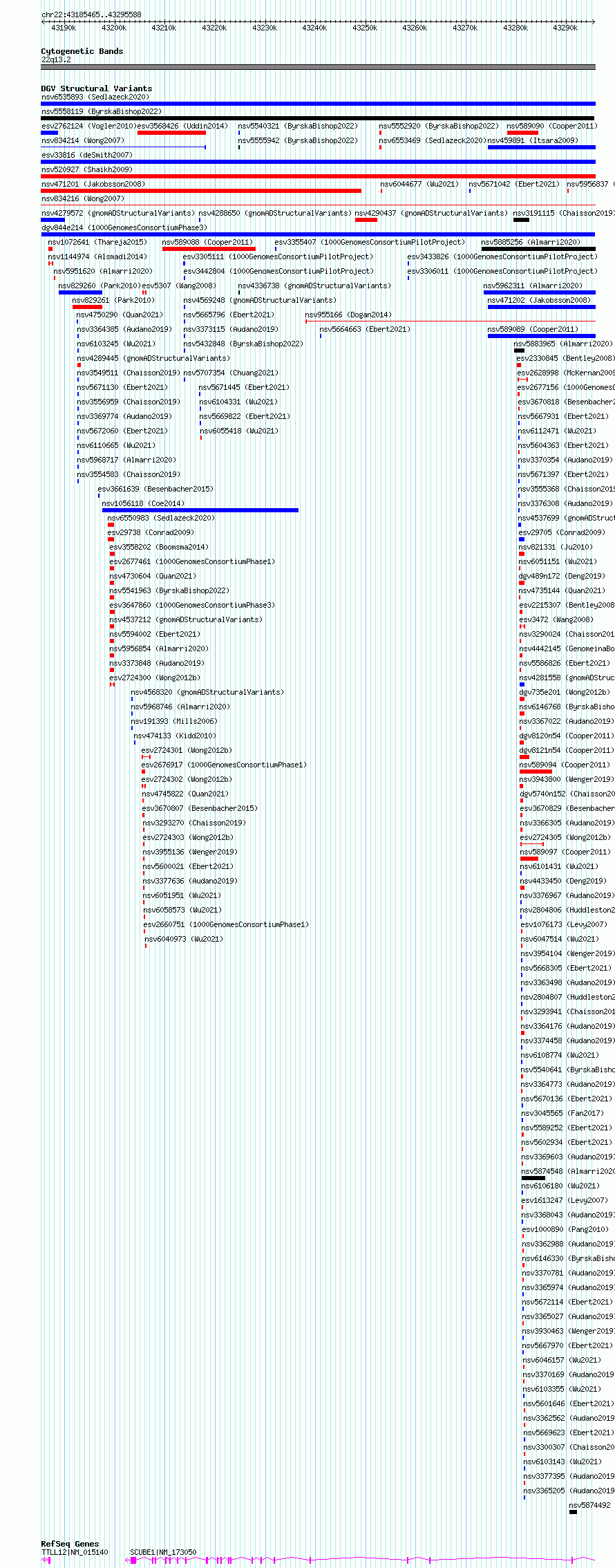This screenshot has width=615, height=1568.
Task: Select nsv5664663 (Ebert2021) label
Action: click(365, 329)
